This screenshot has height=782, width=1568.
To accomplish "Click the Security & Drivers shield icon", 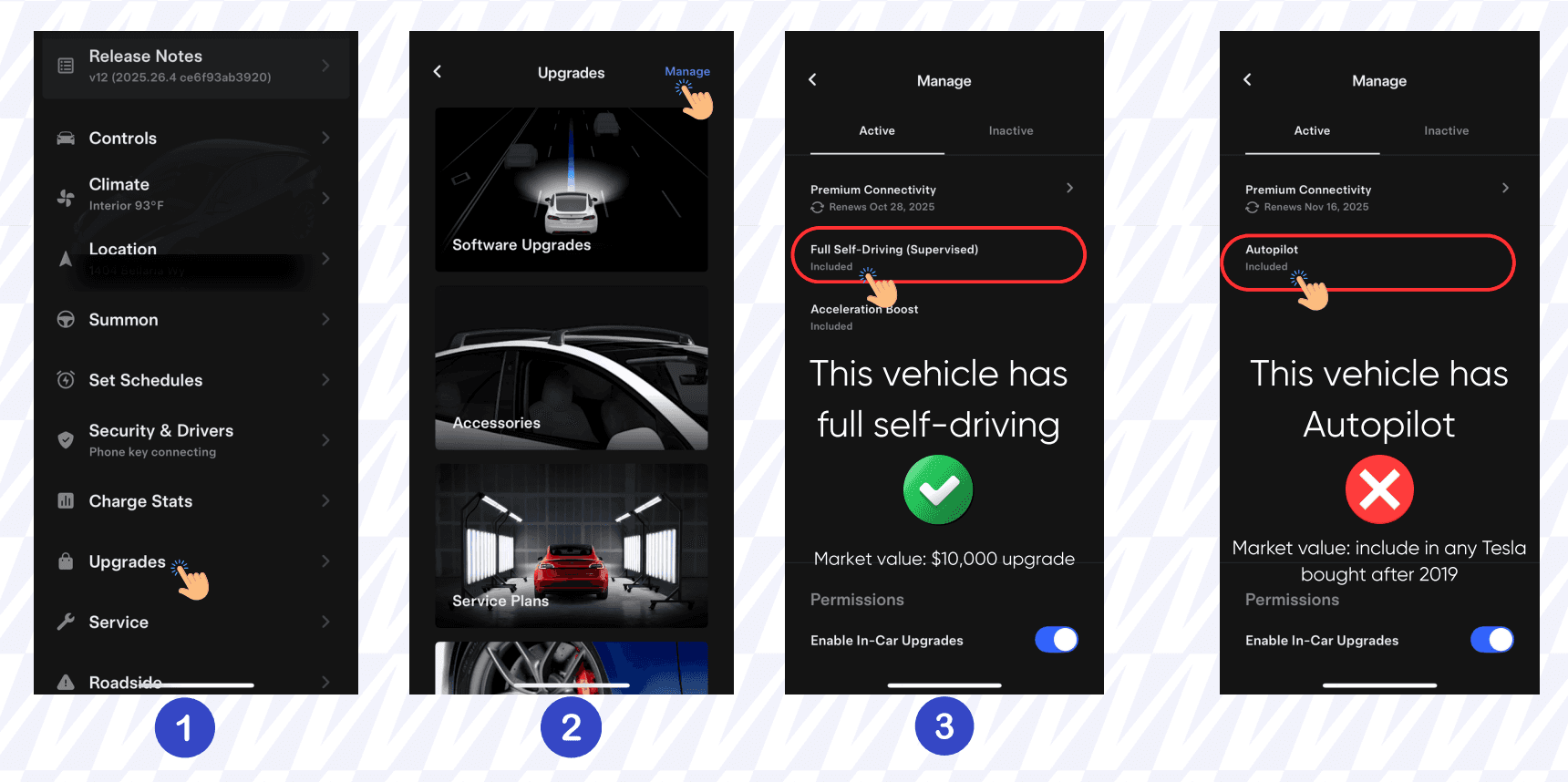I will click(66, 440).
